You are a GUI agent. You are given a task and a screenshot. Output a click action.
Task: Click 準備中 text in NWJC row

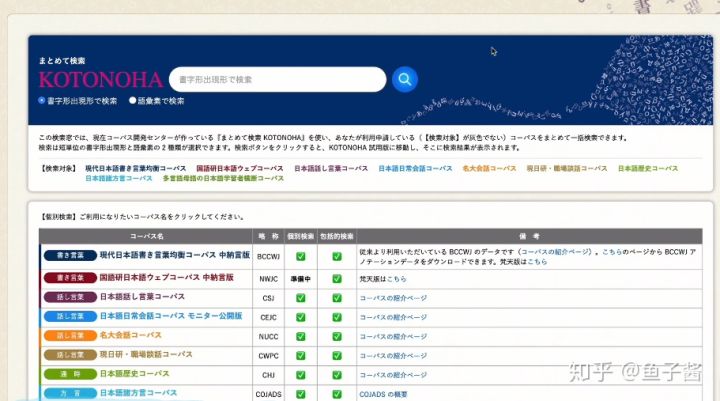(x=301, y=279)
